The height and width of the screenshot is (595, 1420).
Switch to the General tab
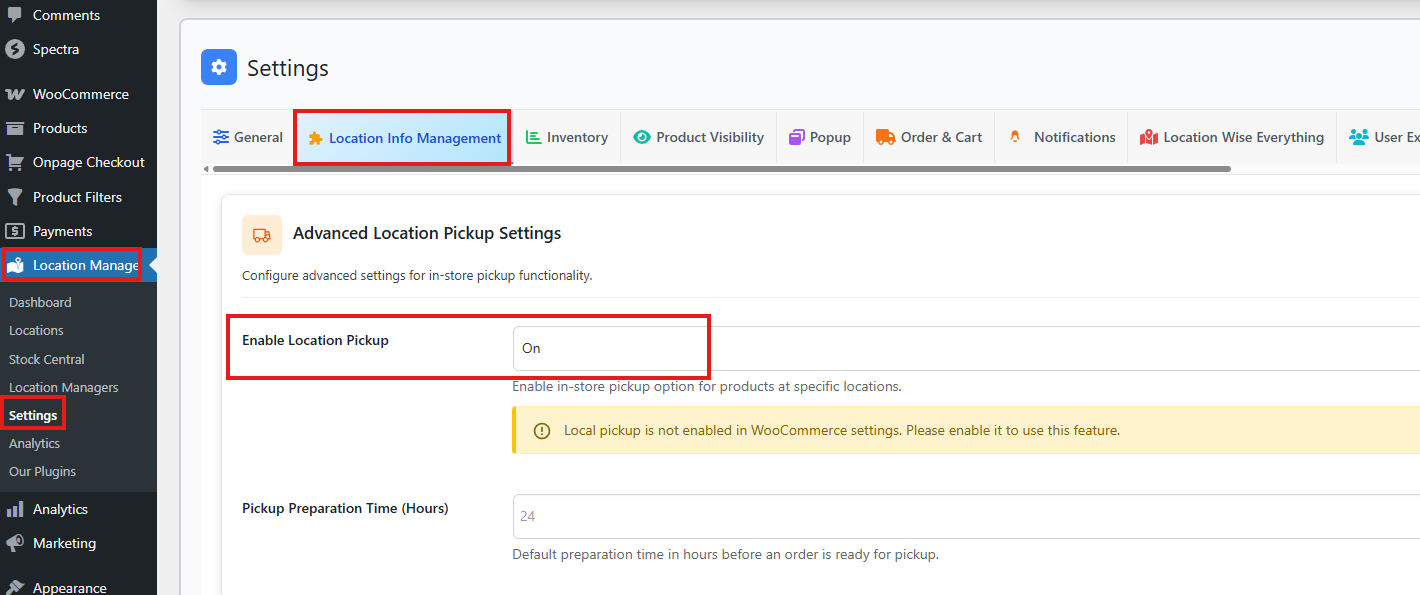click(x=247, y=137)
